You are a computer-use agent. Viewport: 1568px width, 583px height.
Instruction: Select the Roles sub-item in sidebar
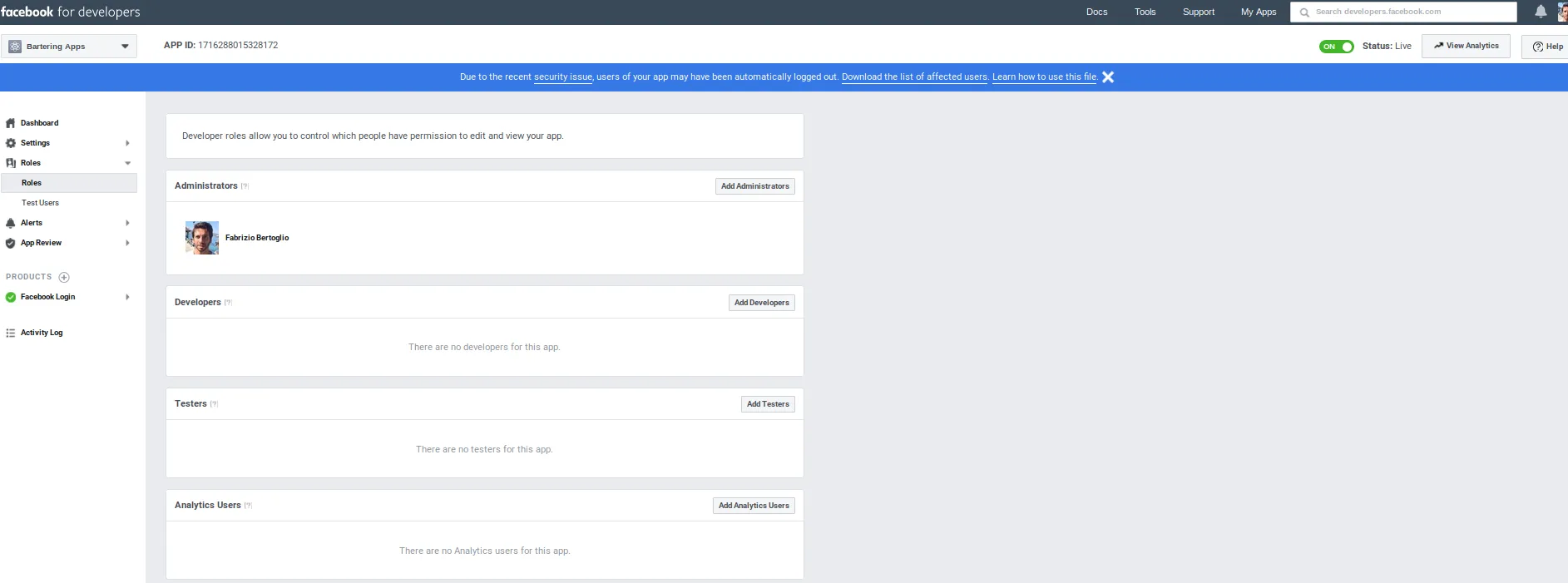pos(69,183)
